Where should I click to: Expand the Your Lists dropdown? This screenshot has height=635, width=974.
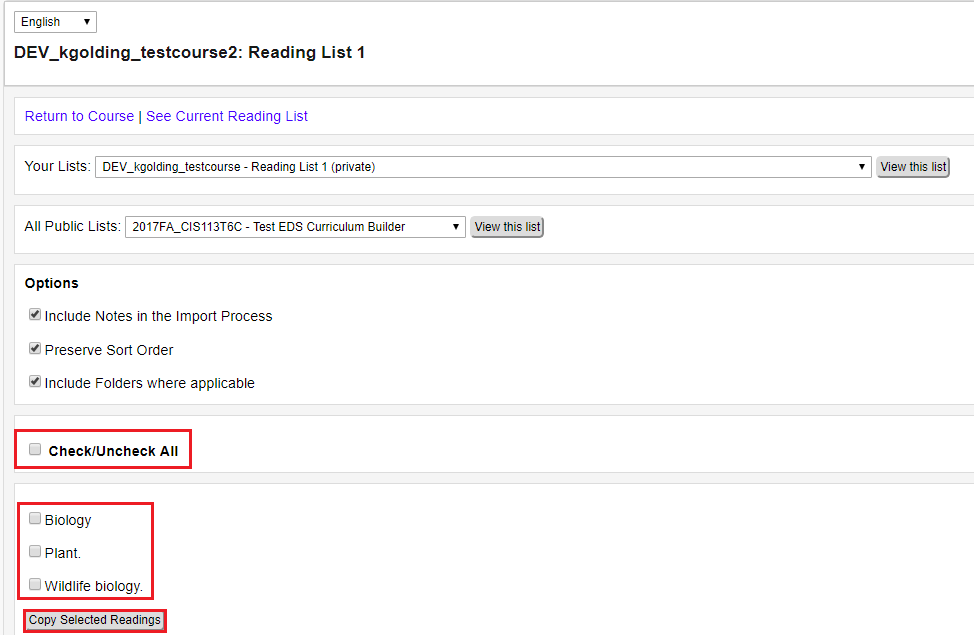(483, 167)
